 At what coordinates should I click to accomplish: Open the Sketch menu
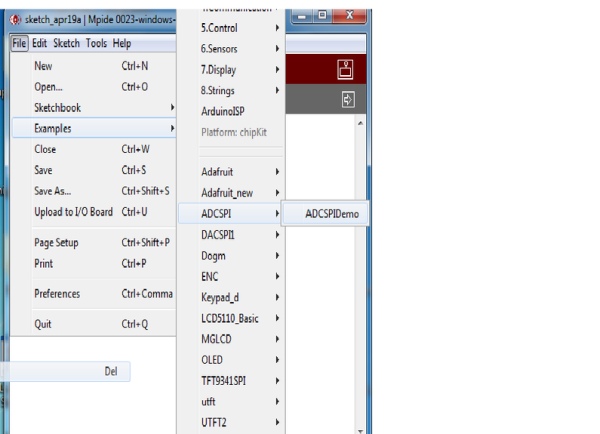[x=66, y=43]
